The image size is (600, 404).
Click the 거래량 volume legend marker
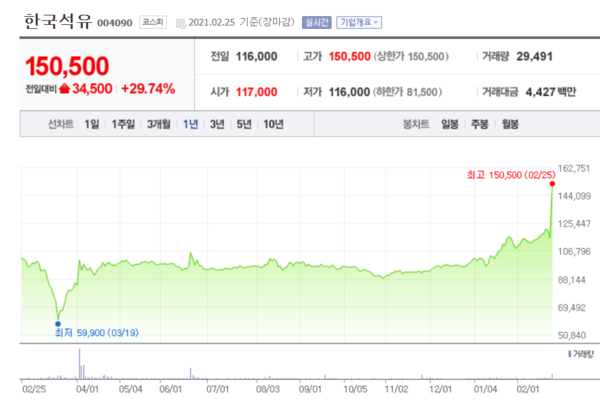pos(570,354)
